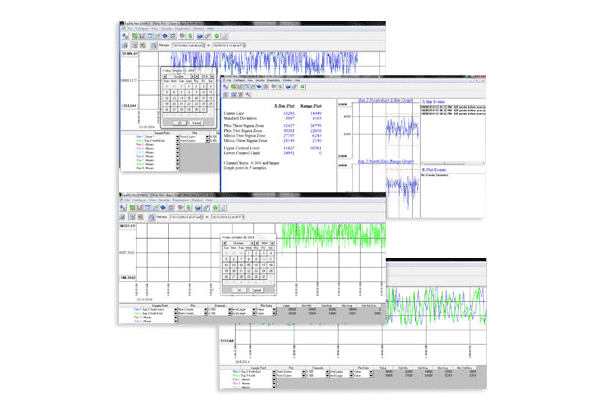
Task: Open the Bay 2 North East Range Graph link
Action: [386, 162]
